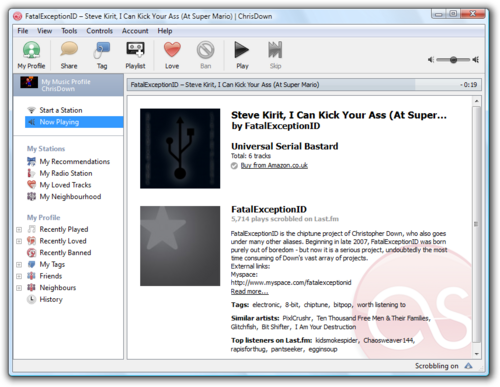
Task: Expand the Recently Played node
Action: [19, 230]
